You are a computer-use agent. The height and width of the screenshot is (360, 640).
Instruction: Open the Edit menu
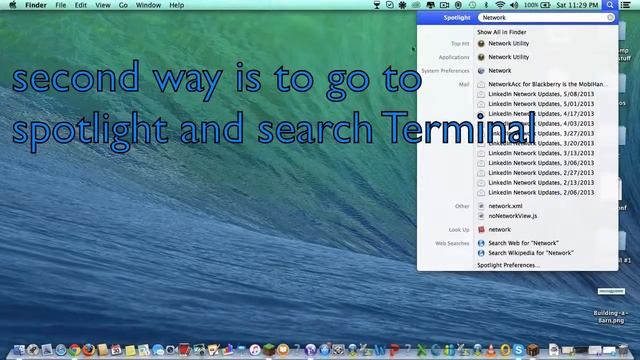[x=80, y=5]
